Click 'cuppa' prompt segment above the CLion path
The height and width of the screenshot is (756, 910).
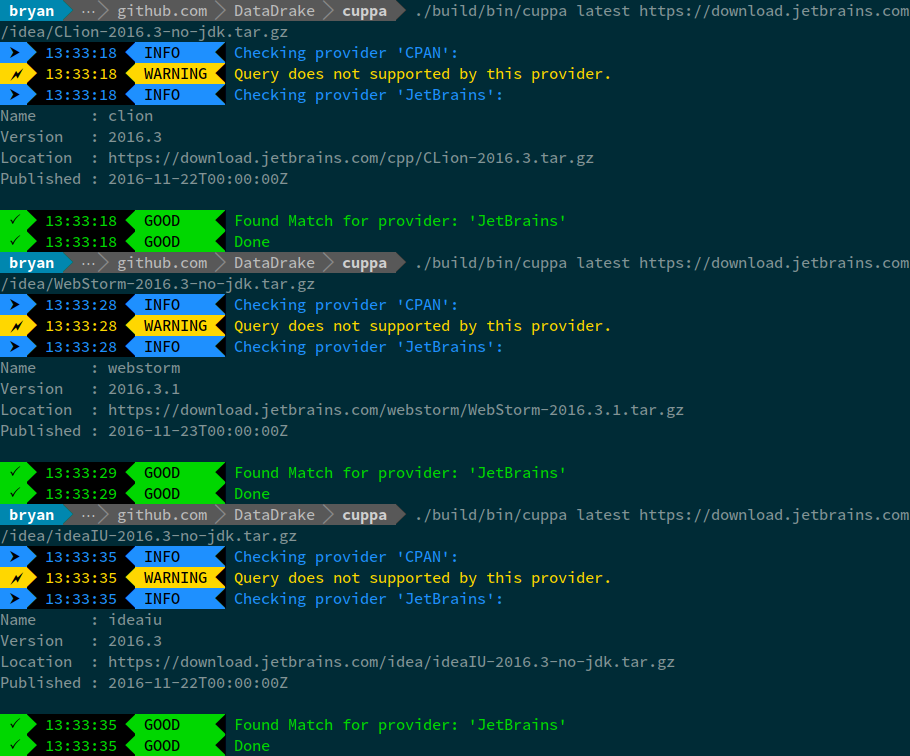pos(364,11)
